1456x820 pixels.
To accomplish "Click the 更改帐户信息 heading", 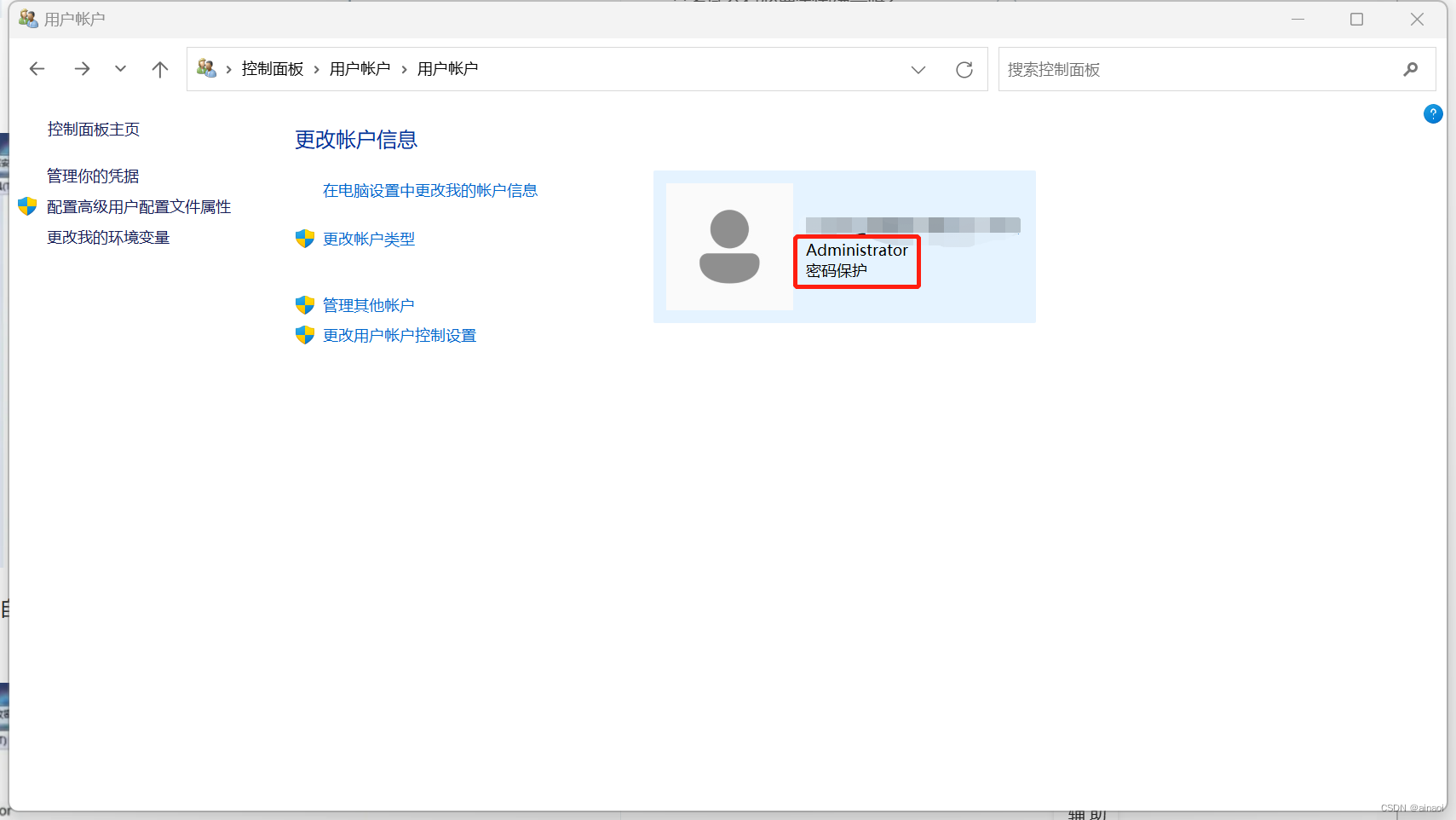I will 356,140.
